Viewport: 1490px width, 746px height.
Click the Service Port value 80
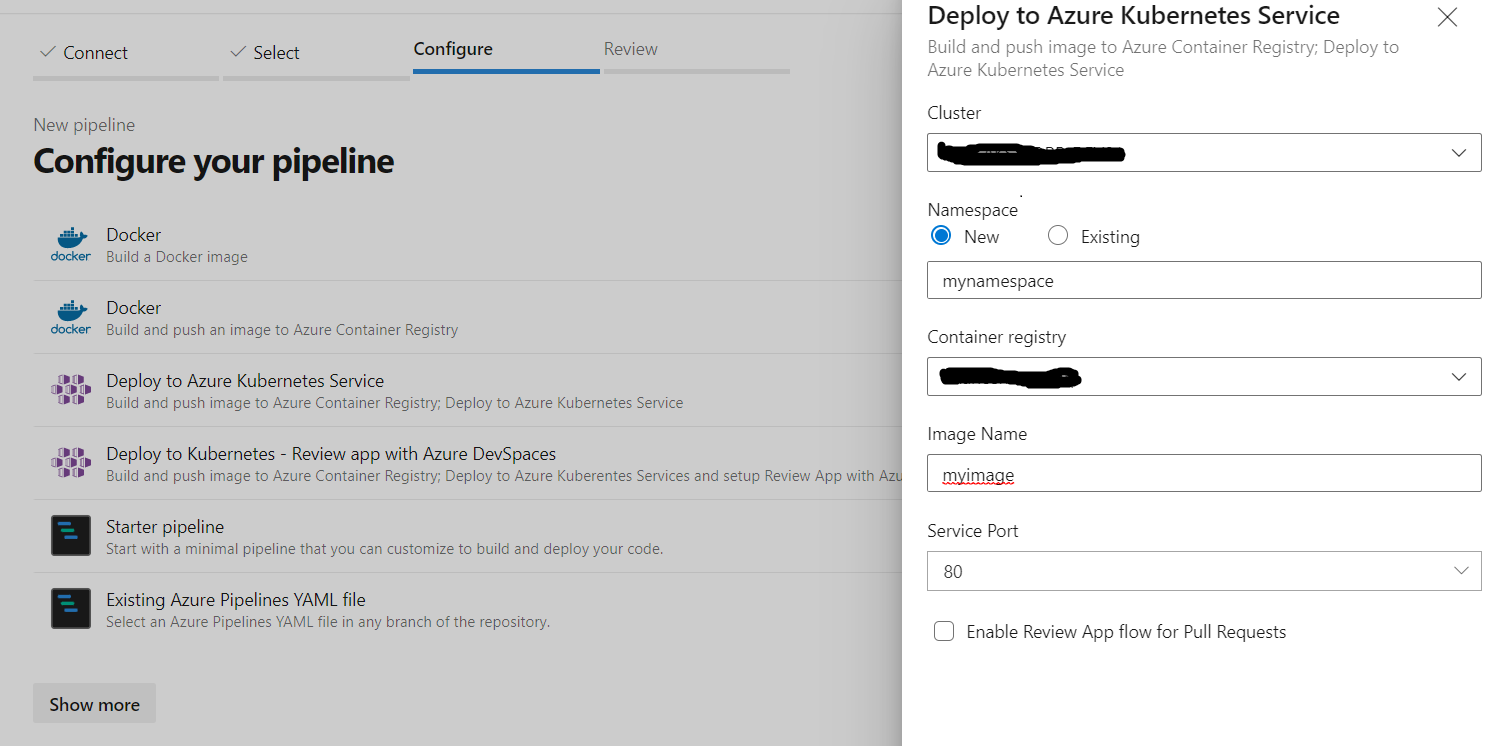953,572
